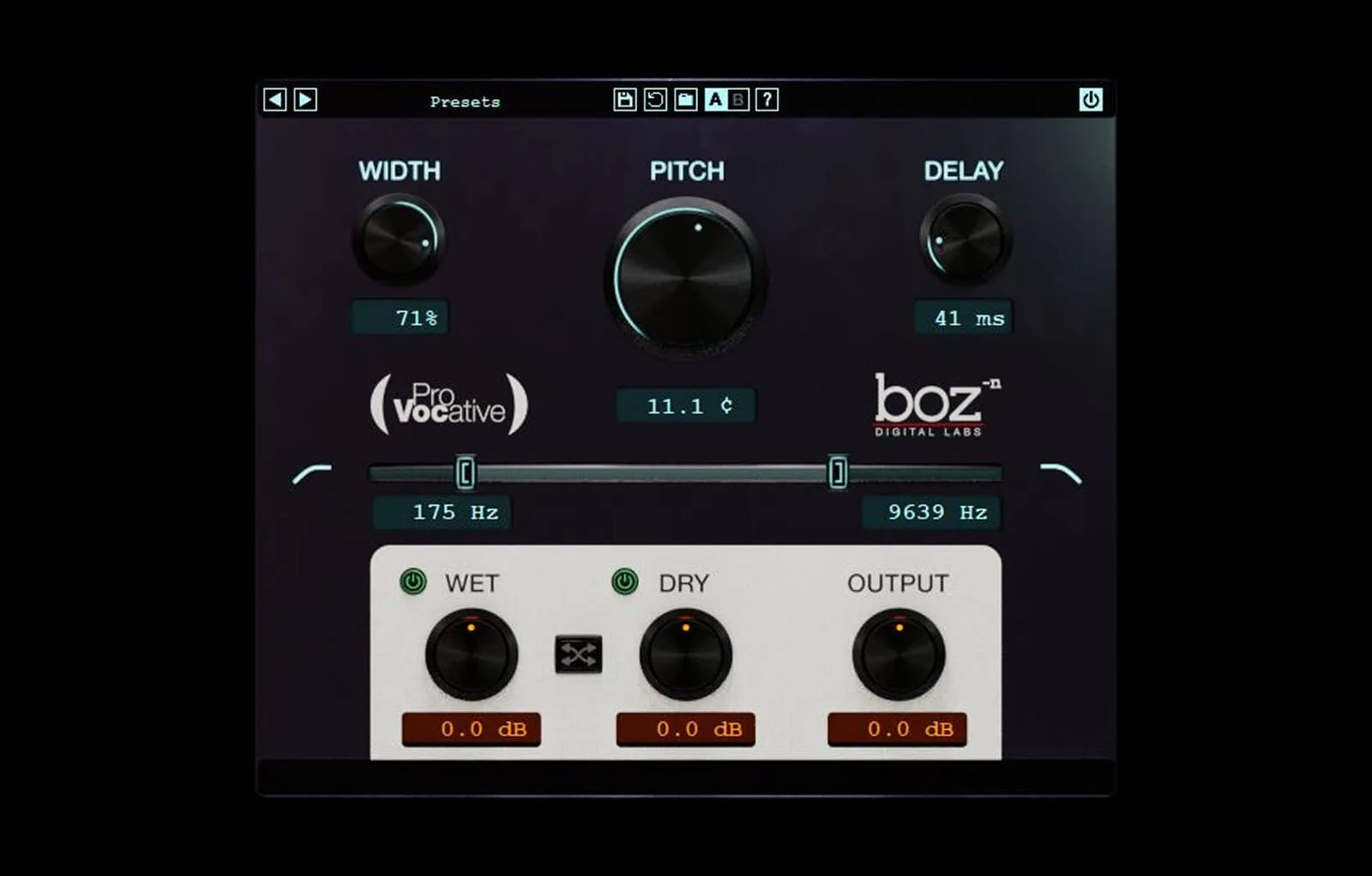Image resolution: width=1372 pixels, height=876 pixels.
Task: Edit the WET 0.0 dB value field
Action: click(472, 729)
